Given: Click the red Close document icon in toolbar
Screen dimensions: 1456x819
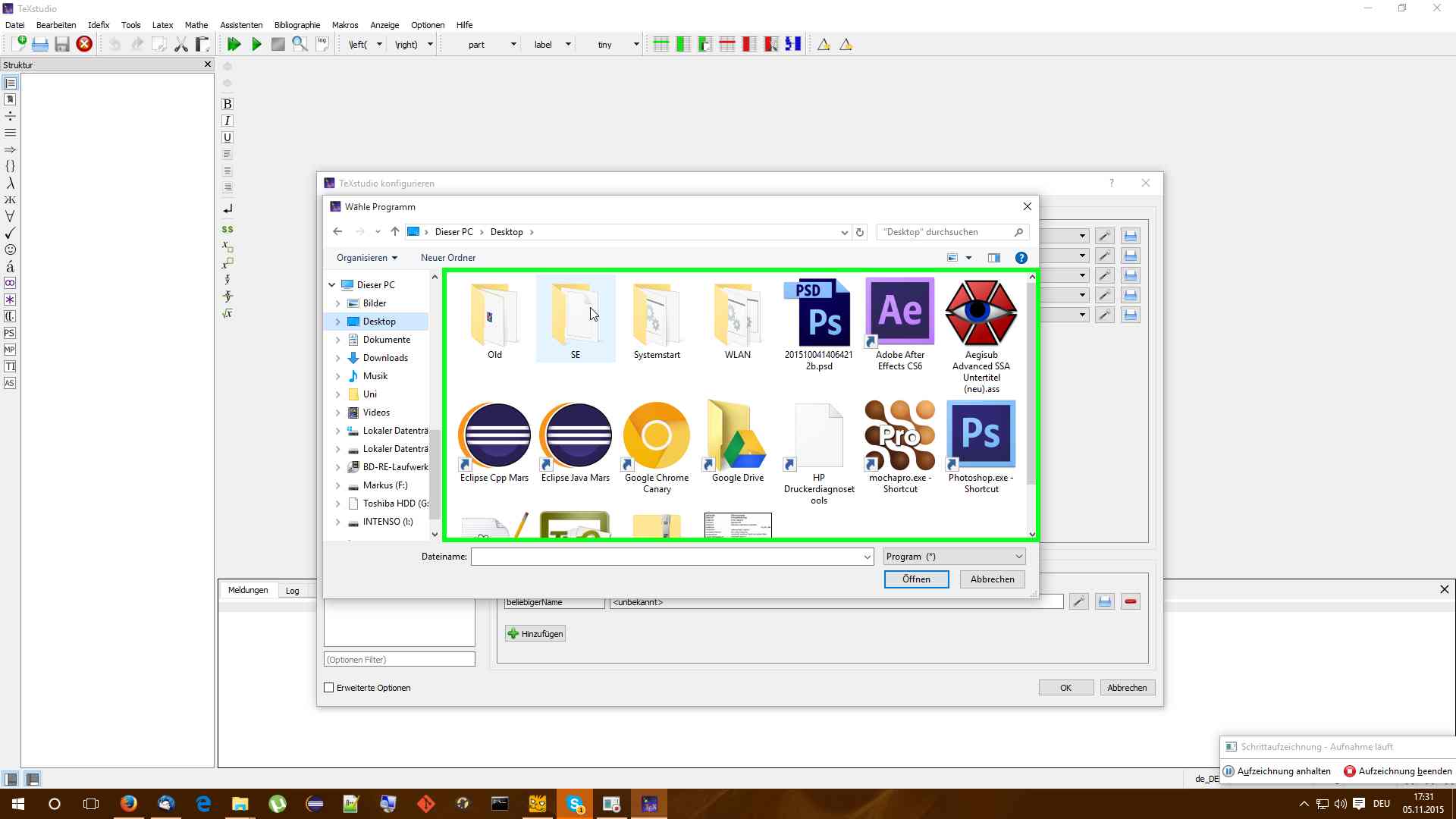Looking at the screenshot, I should [84, 44].
